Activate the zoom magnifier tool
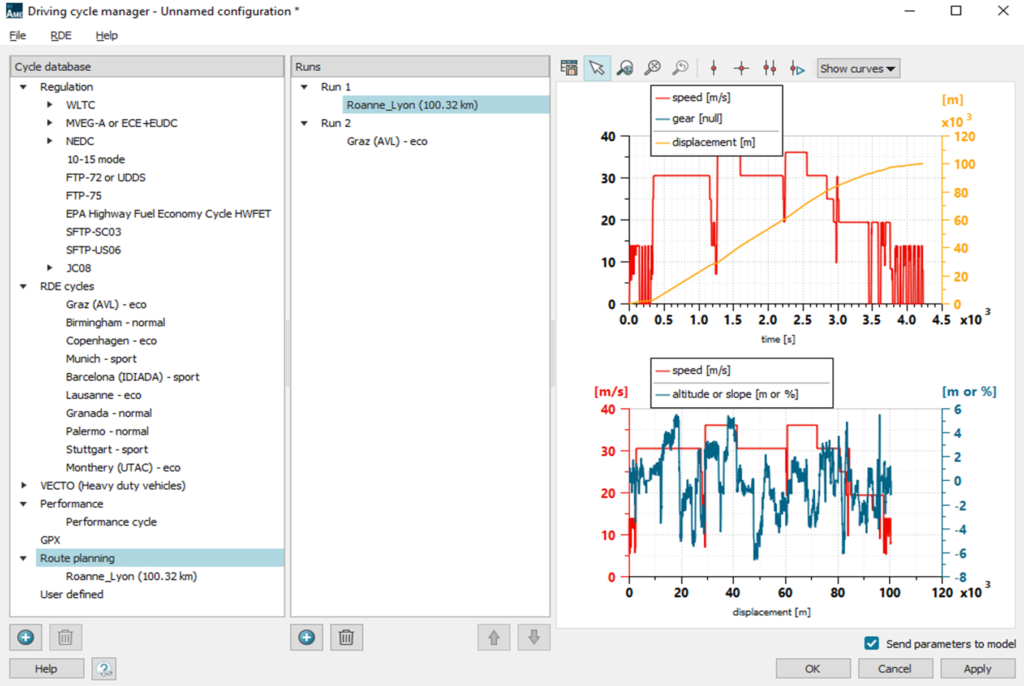Viewport: 1024px width, 686px height. point(625,68)
